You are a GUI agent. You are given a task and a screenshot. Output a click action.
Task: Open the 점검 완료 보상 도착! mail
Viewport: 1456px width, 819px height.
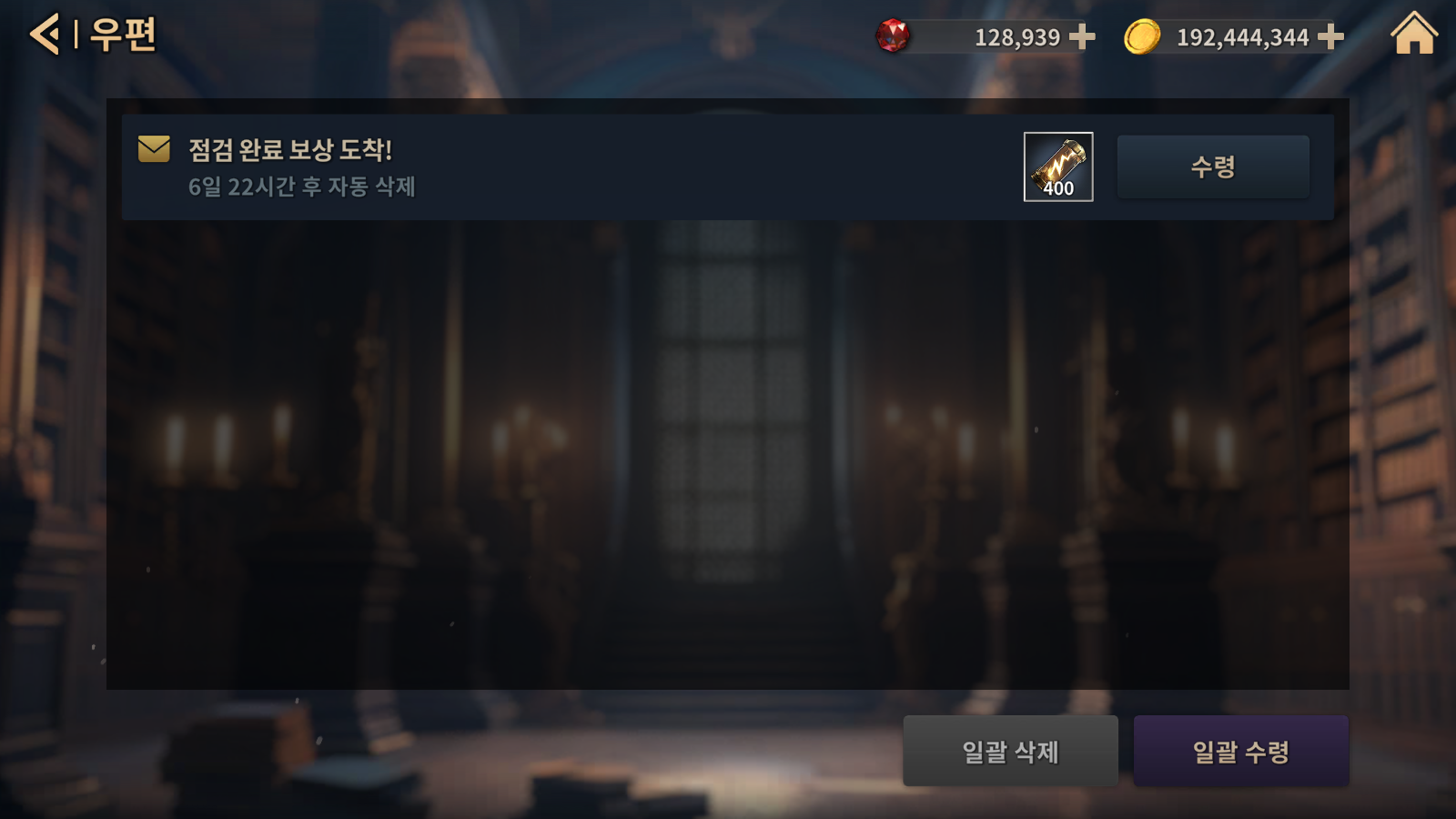tap(290, 149)
